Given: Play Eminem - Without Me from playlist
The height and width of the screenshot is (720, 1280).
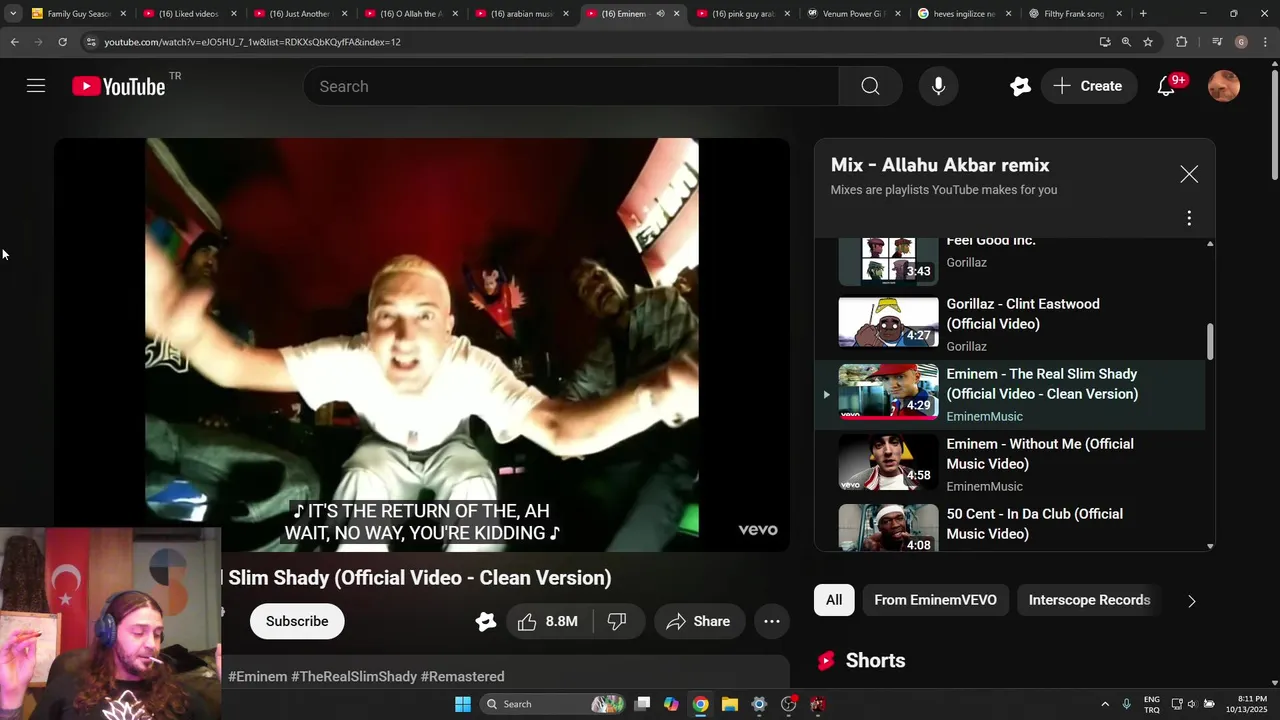Looking at the screenshot, I should point(1010,464).
